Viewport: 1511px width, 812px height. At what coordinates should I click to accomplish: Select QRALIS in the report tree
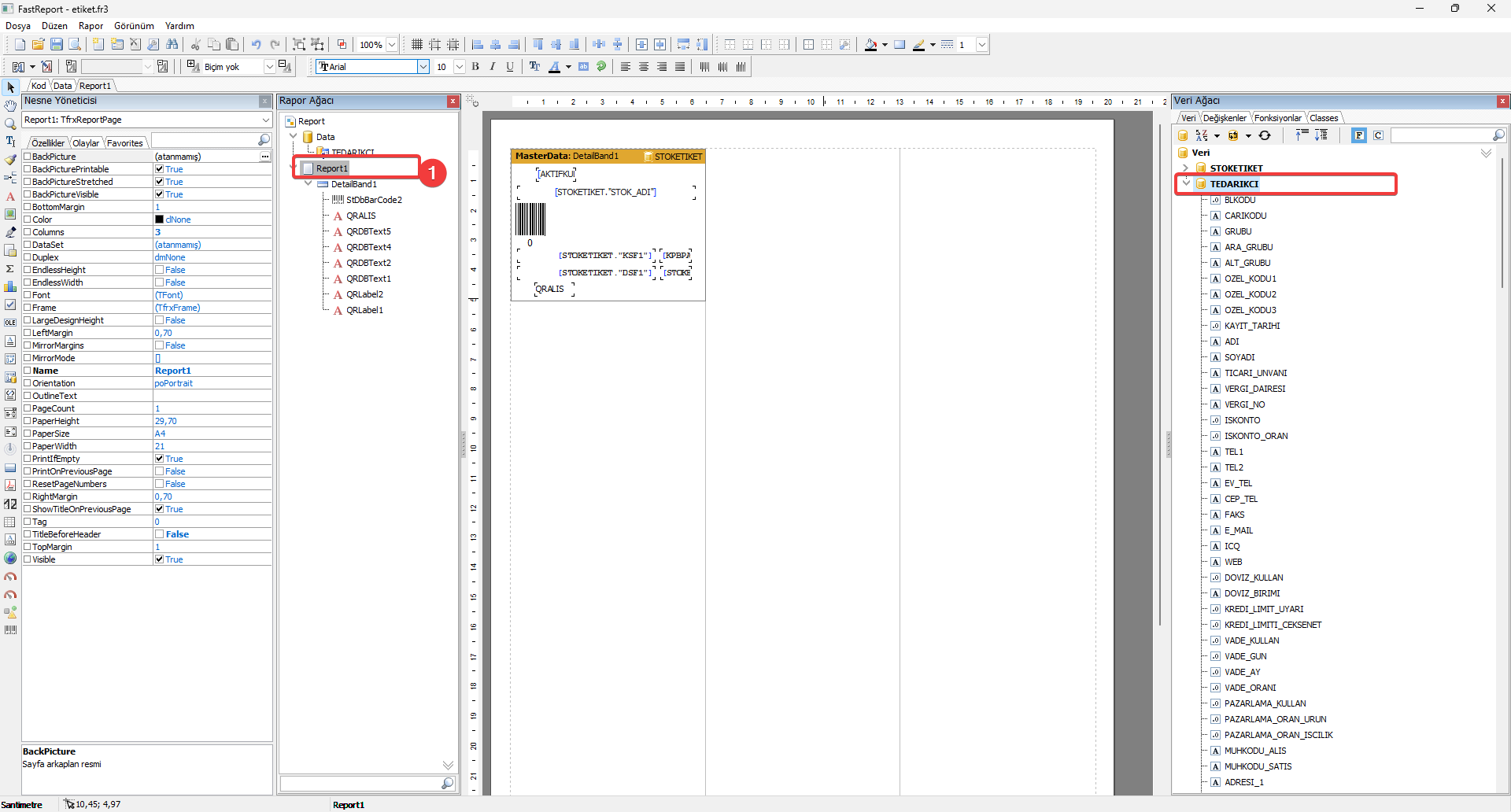coord(360,216)
